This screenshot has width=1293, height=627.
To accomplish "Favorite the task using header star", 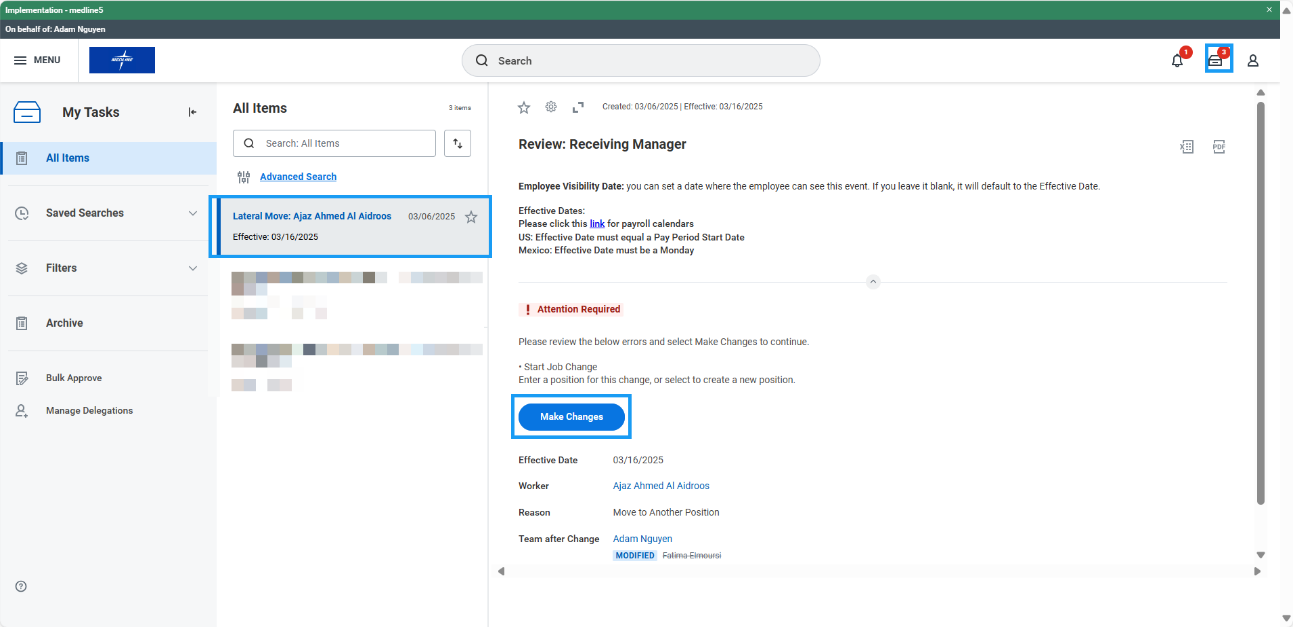I will 523,107.
